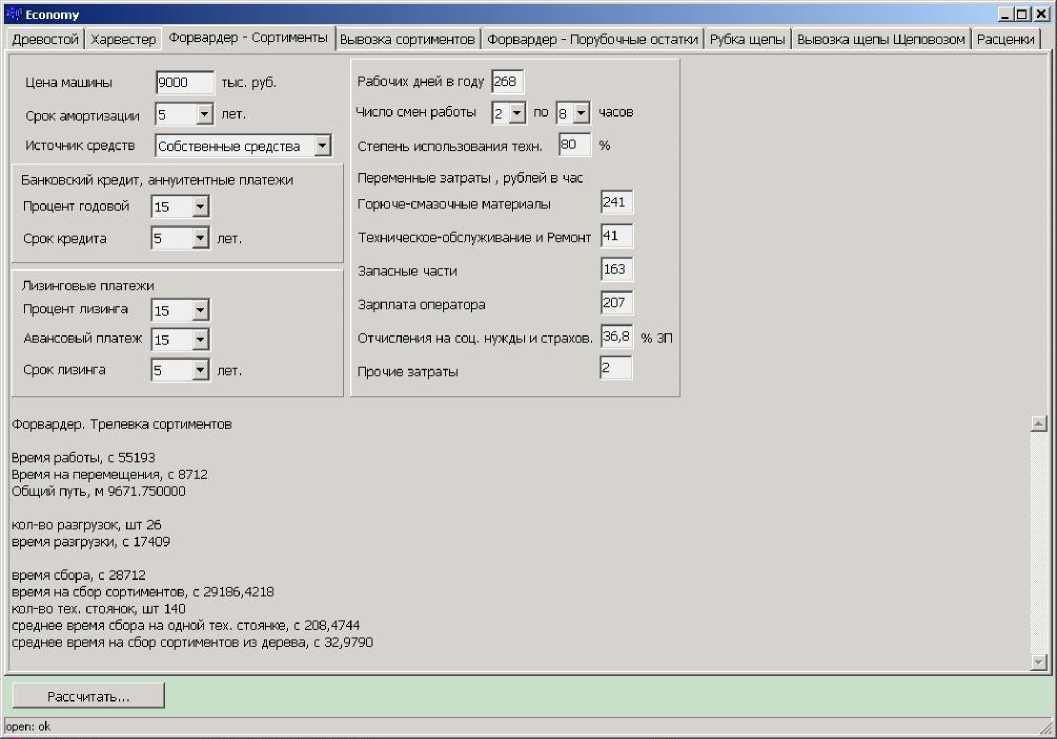Screen dimensions: 1057x739
Task: Click the Горюче-смазочные материалы value field
Action: 616,203
